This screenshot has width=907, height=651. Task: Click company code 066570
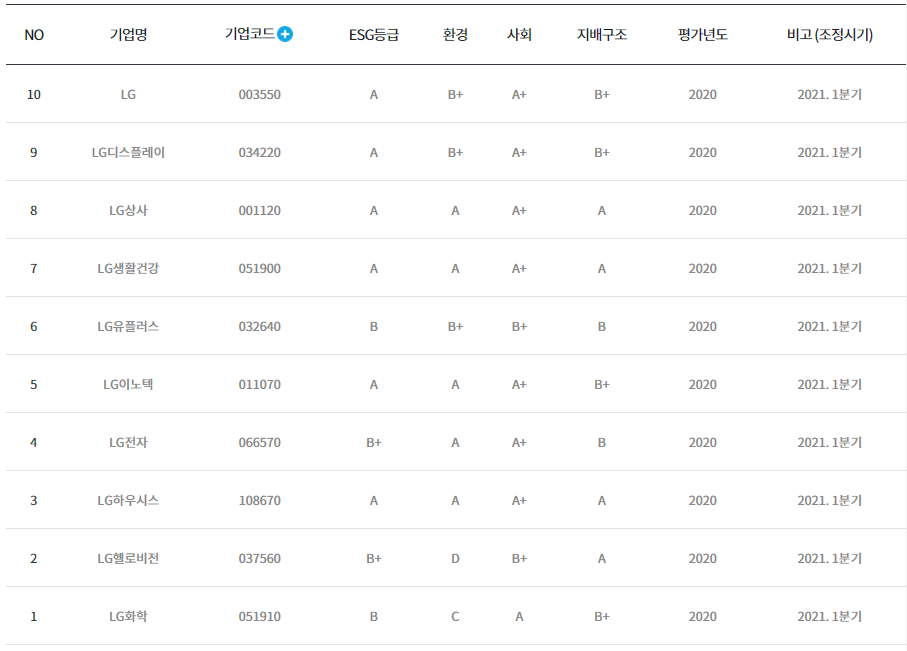point(260,442)
